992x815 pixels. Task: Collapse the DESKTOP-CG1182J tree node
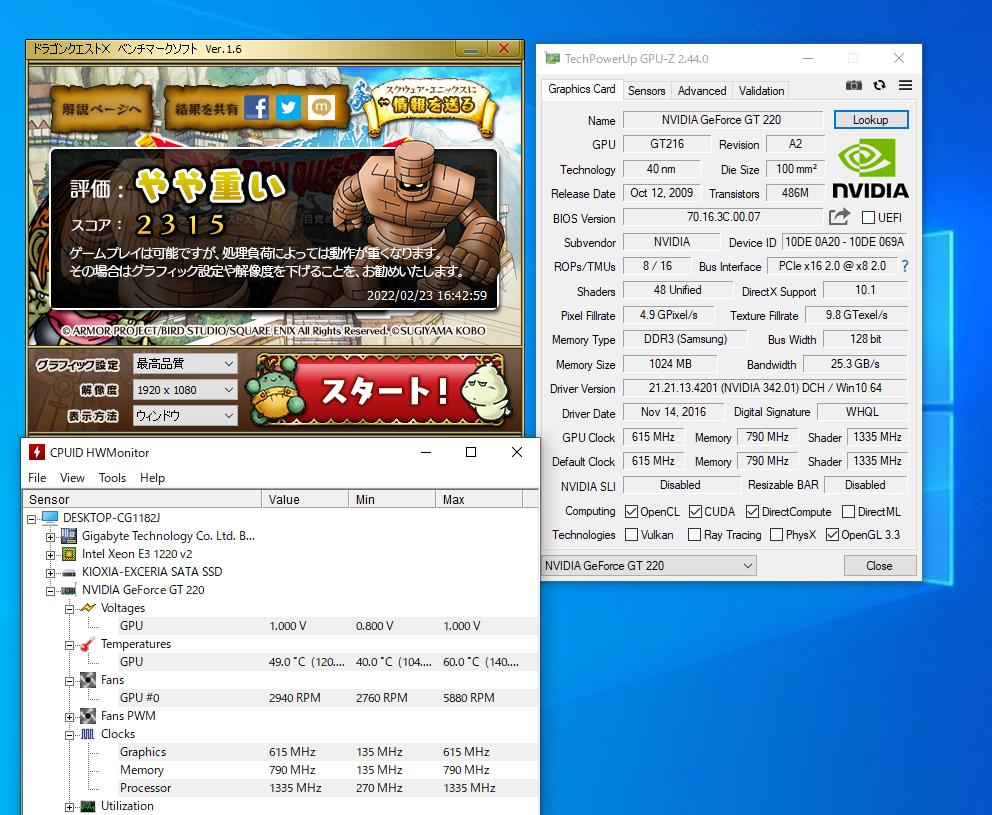(32, 519)
